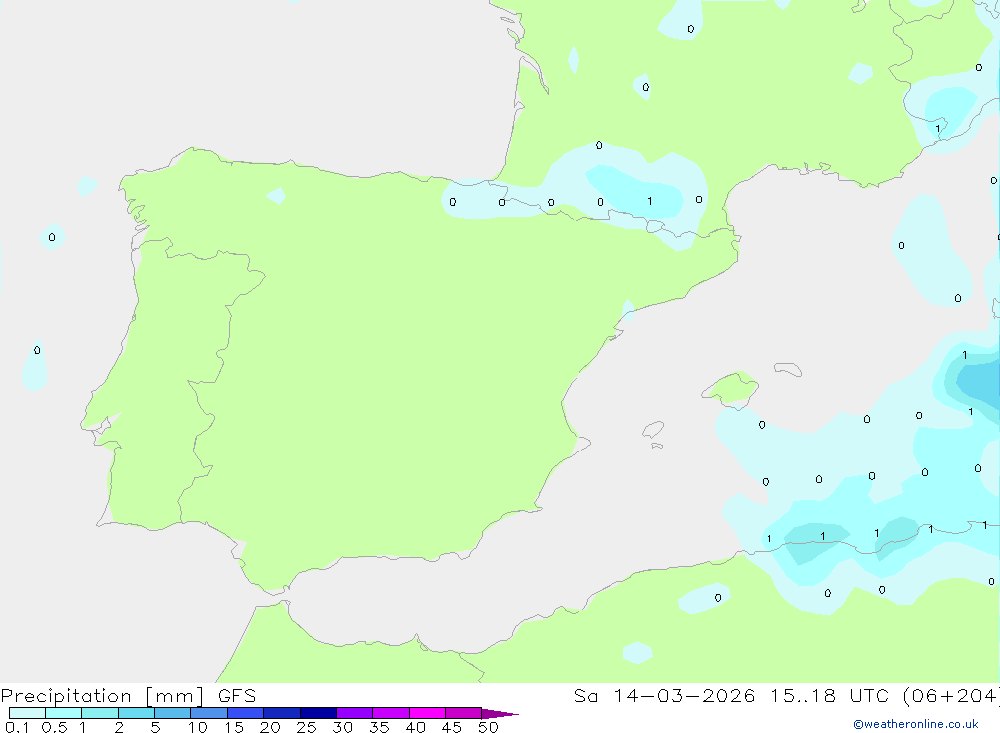Select the 40–45 mm magenta legend swatch
1000x733 pixels.
pyautogui.click(x=427, y=713)
